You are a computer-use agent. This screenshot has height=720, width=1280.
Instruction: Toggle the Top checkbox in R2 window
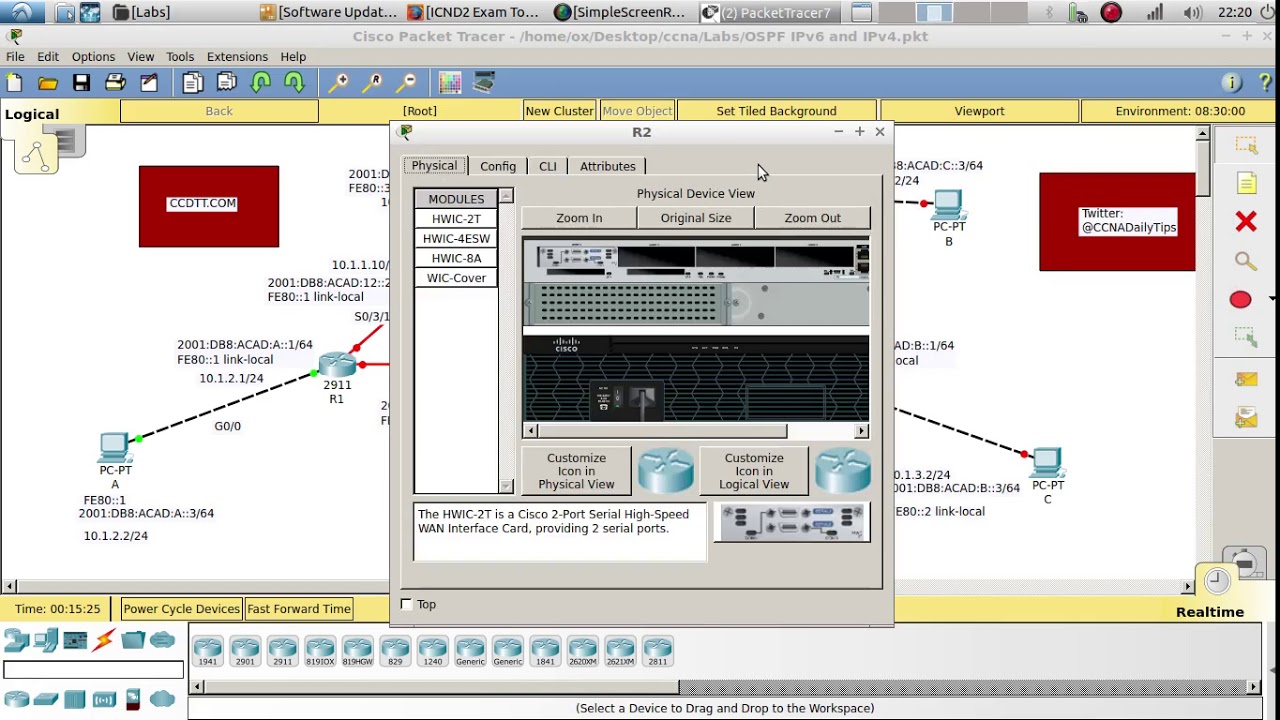(406, 604)
